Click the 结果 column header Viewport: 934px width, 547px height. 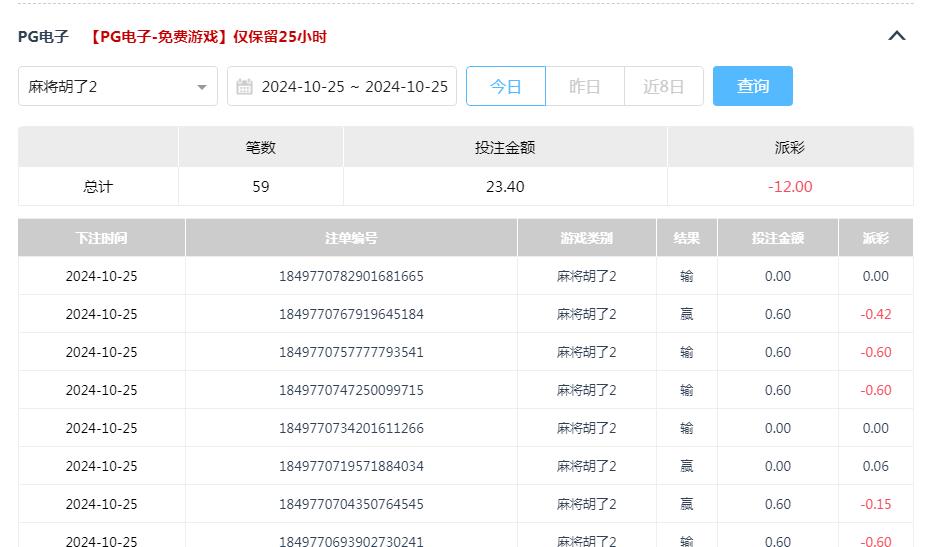point(687,238)
